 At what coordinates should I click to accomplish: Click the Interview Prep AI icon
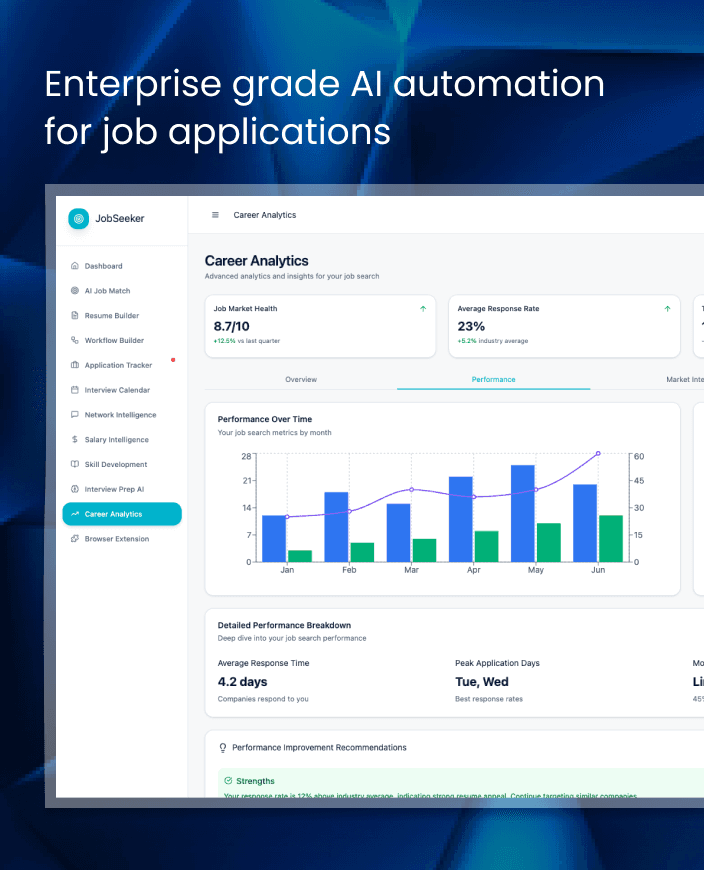point(75,489)
